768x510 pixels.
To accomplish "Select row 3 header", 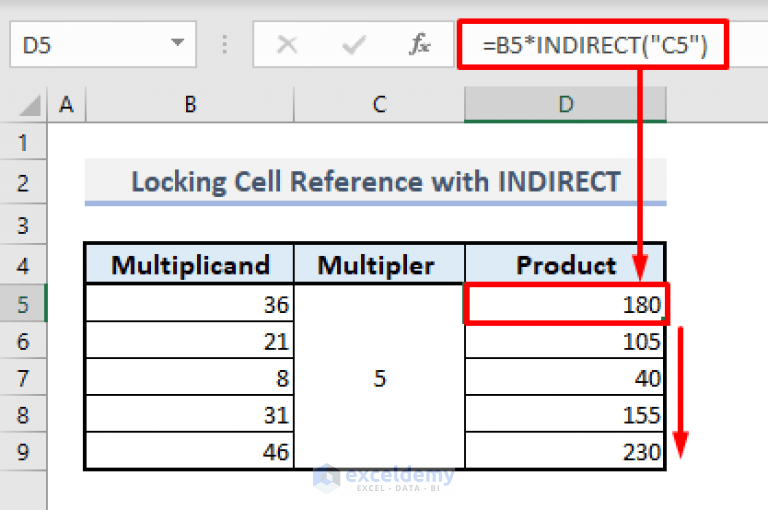I will click(23, 225).
